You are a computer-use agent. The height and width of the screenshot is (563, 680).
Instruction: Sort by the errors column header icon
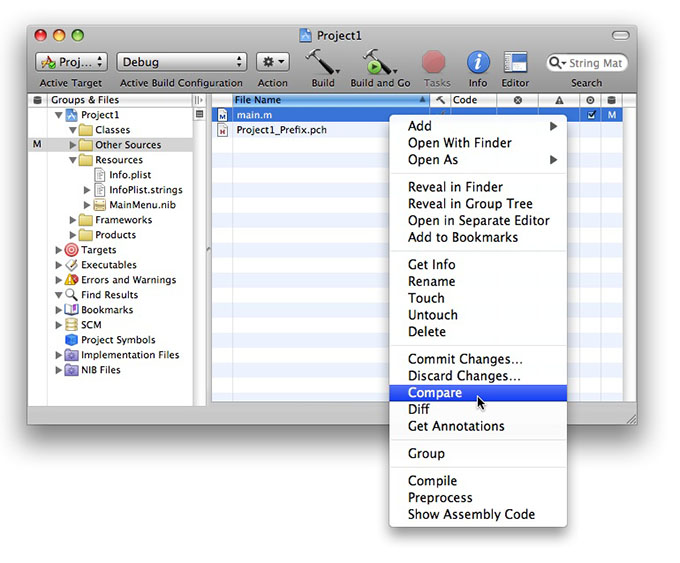[x=517, y=100]
